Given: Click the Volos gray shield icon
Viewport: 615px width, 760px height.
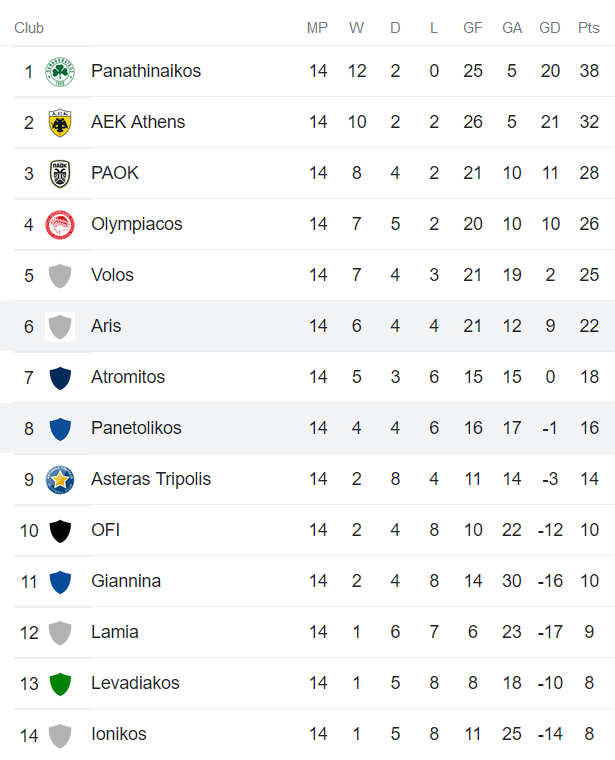Looking at the screenshot, I should tap(60, 276).
